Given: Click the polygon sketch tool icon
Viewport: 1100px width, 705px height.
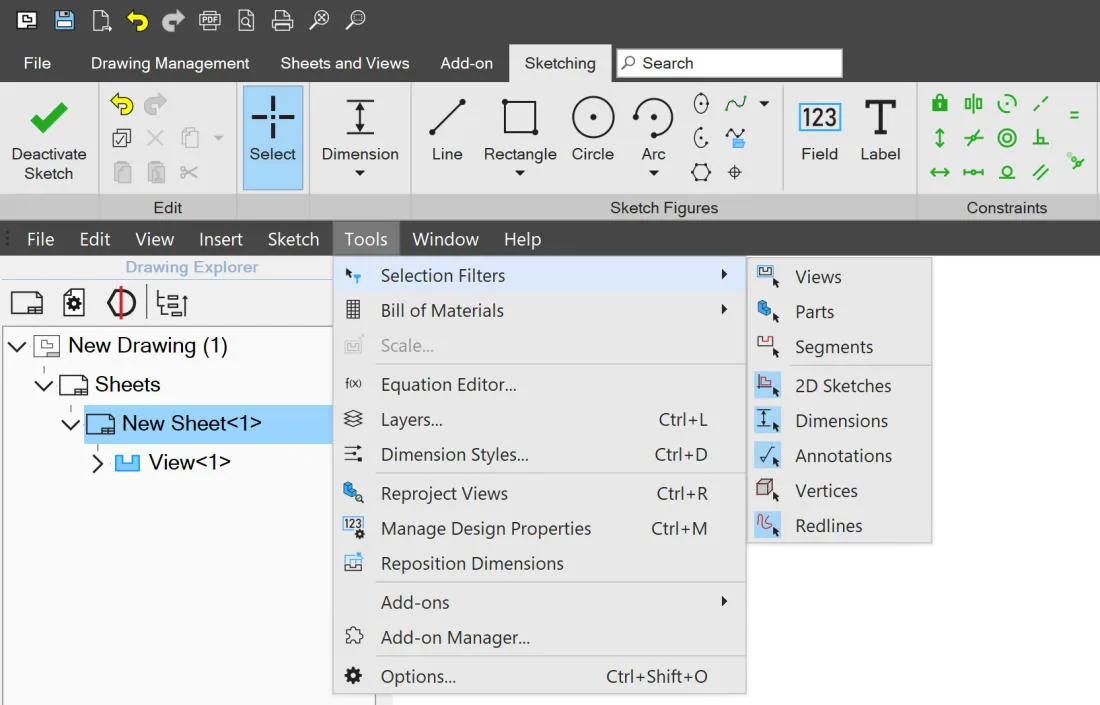Looking at the screenshot, I should pyautogui.click(x=701, y=172).
